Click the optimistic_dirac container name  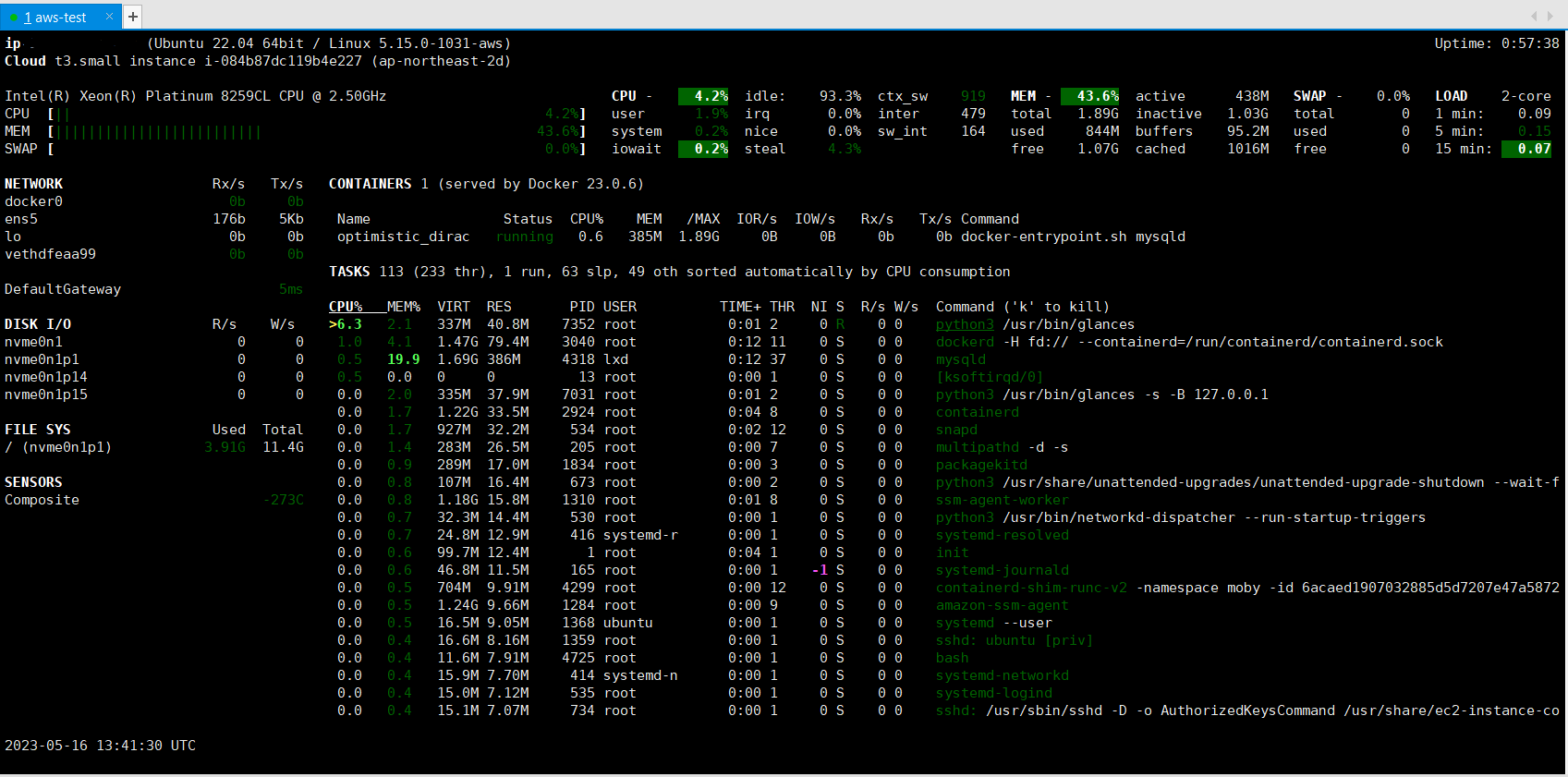coord(403,237)
